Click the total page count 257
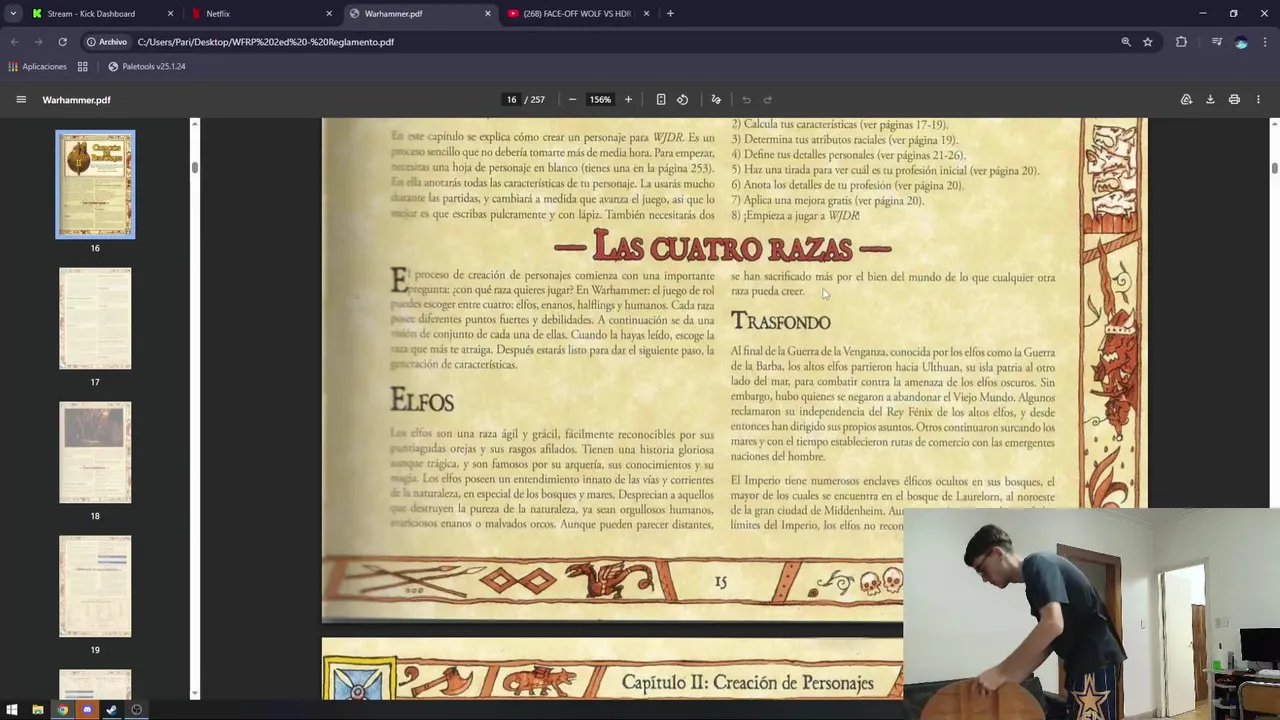This screenshot has height=720, width=1280. [537, 100]
